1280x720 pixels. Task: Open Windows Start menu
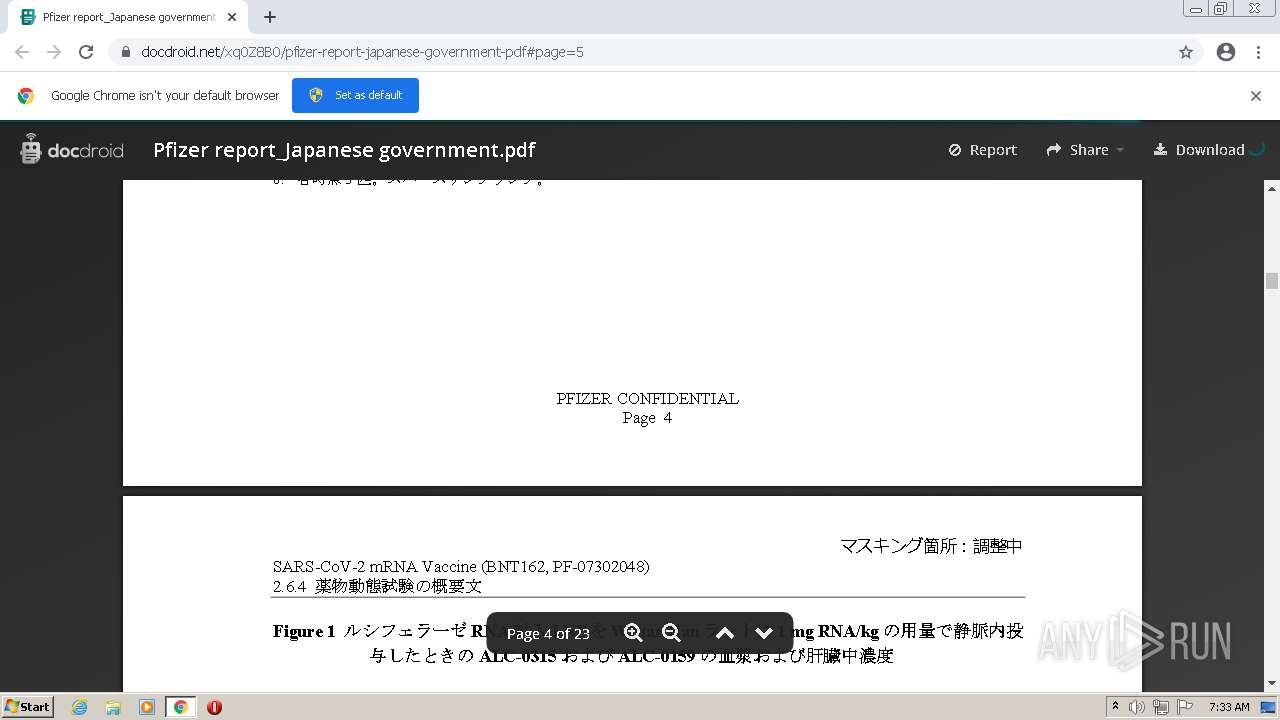point(27,706)
